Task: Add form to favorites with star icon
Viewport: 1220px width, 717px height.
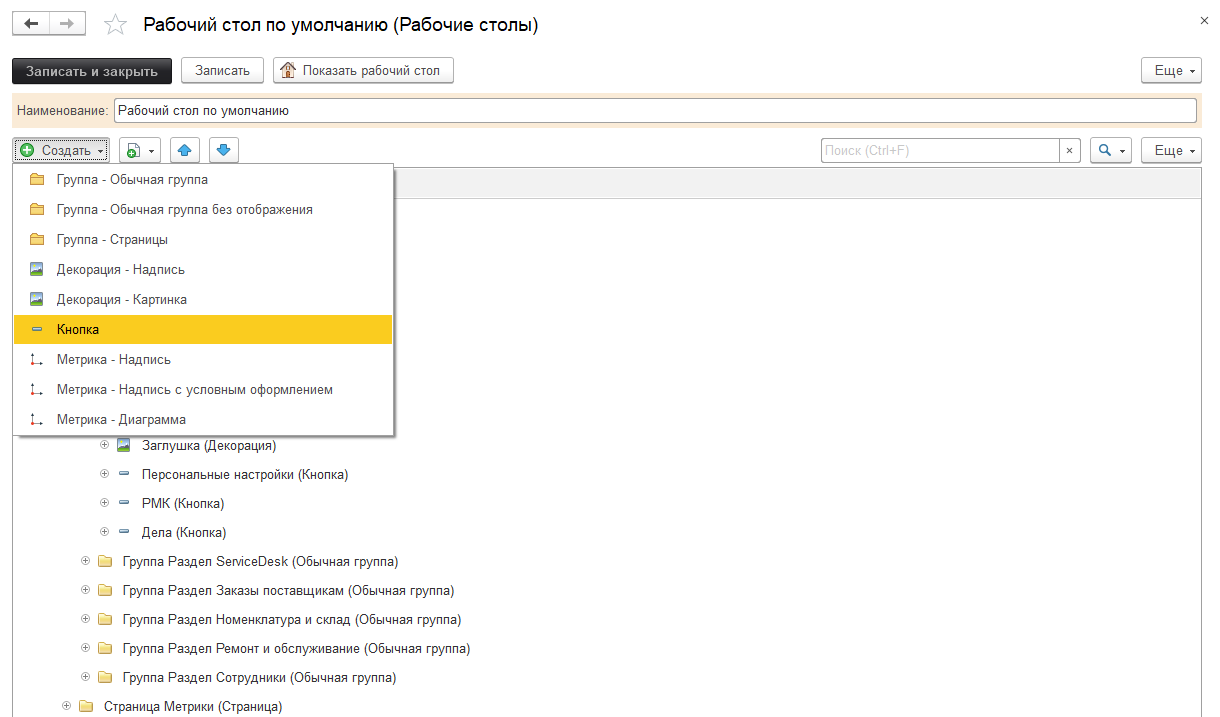Action: click(x=116, y=25)
